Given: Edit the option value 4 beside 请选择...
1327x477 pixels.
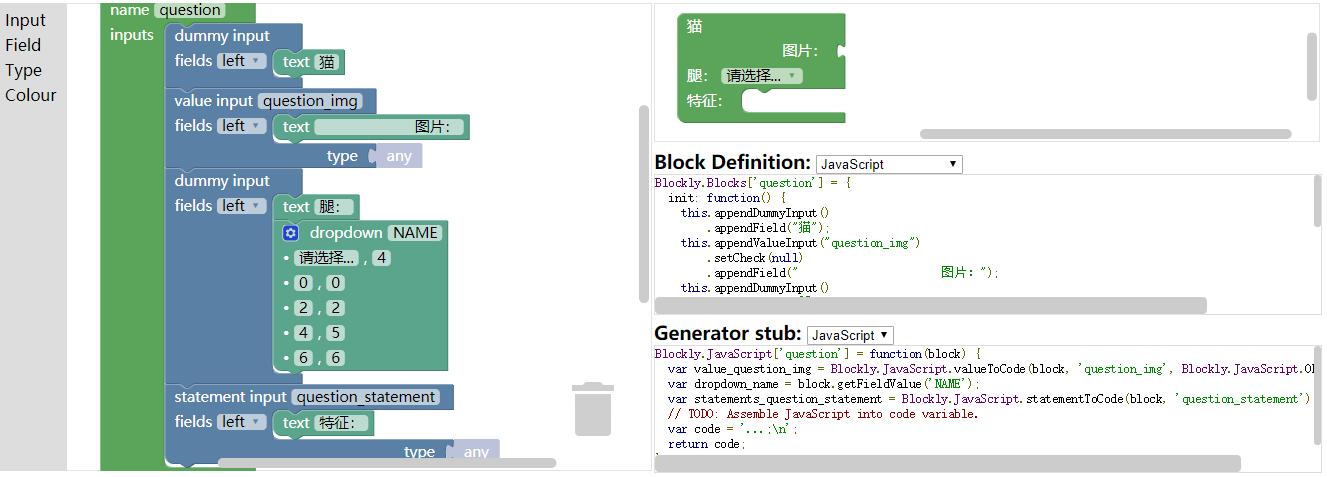Looking at the screenshot, I should (x=381, y=258).
